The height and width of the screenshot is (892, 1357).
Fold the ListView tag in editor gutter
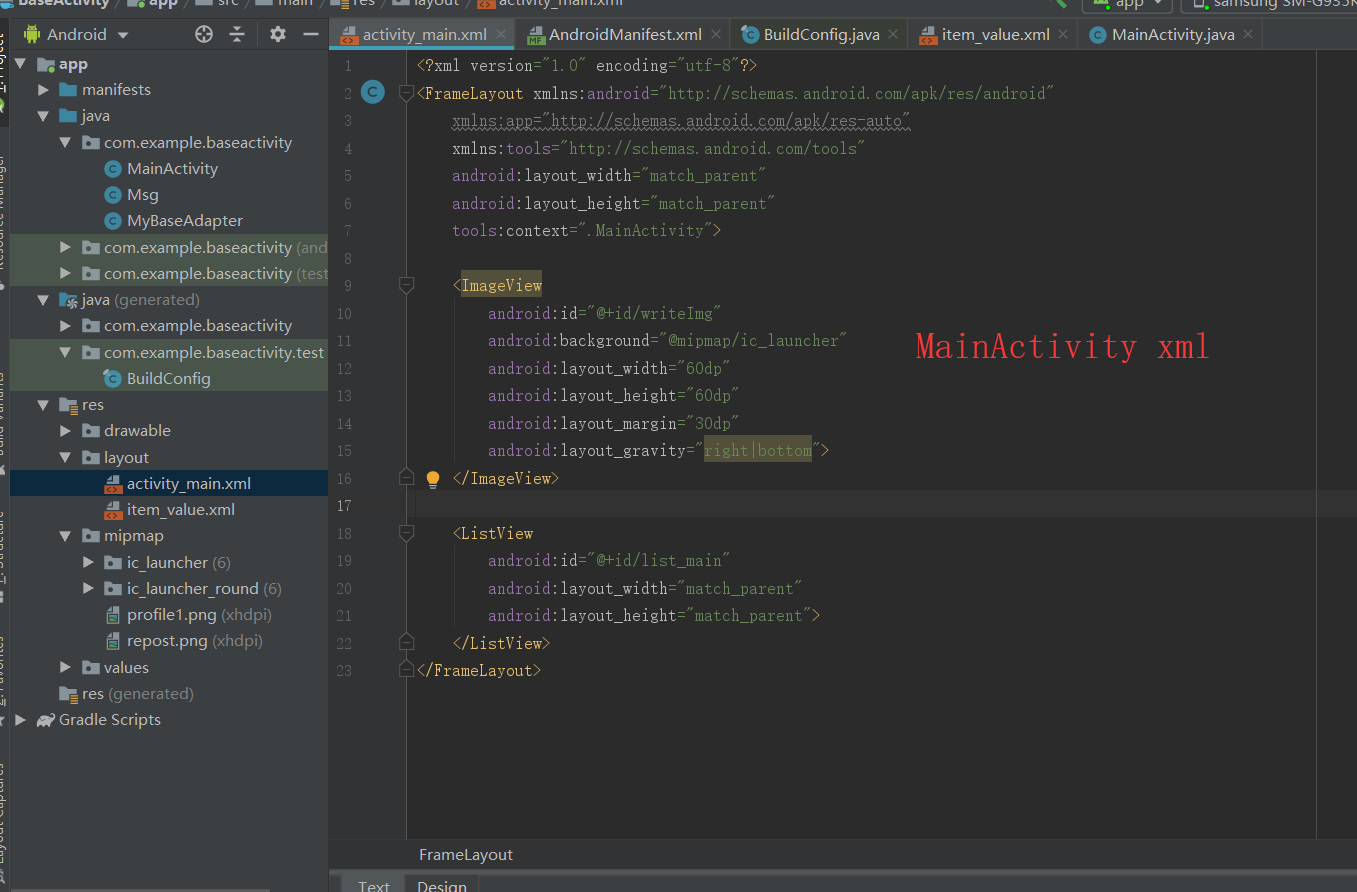point(406,534)
